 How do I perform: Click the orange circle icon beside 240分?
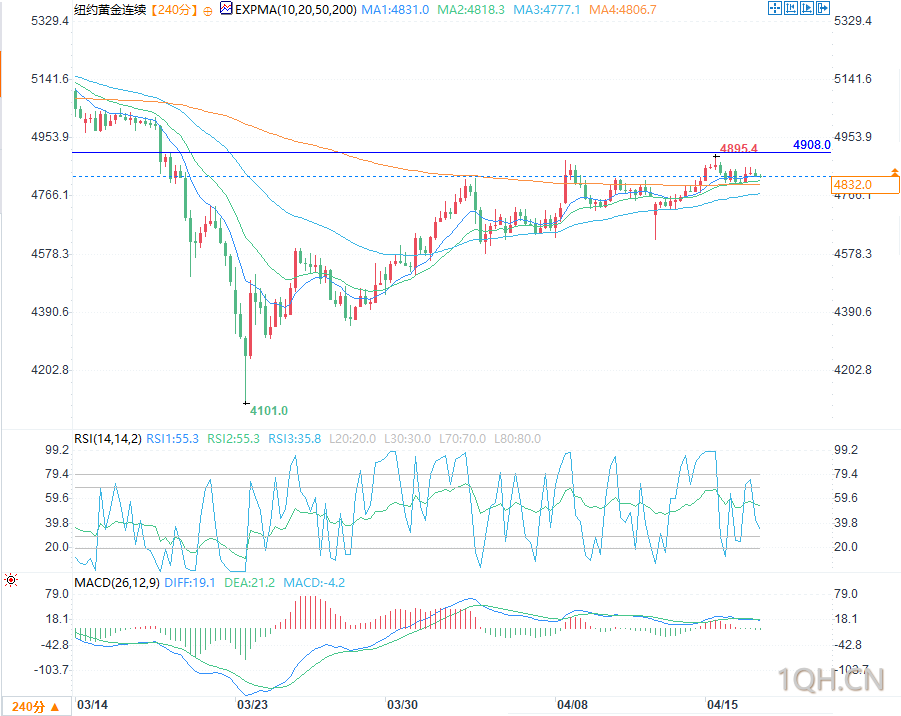point(208,11)
